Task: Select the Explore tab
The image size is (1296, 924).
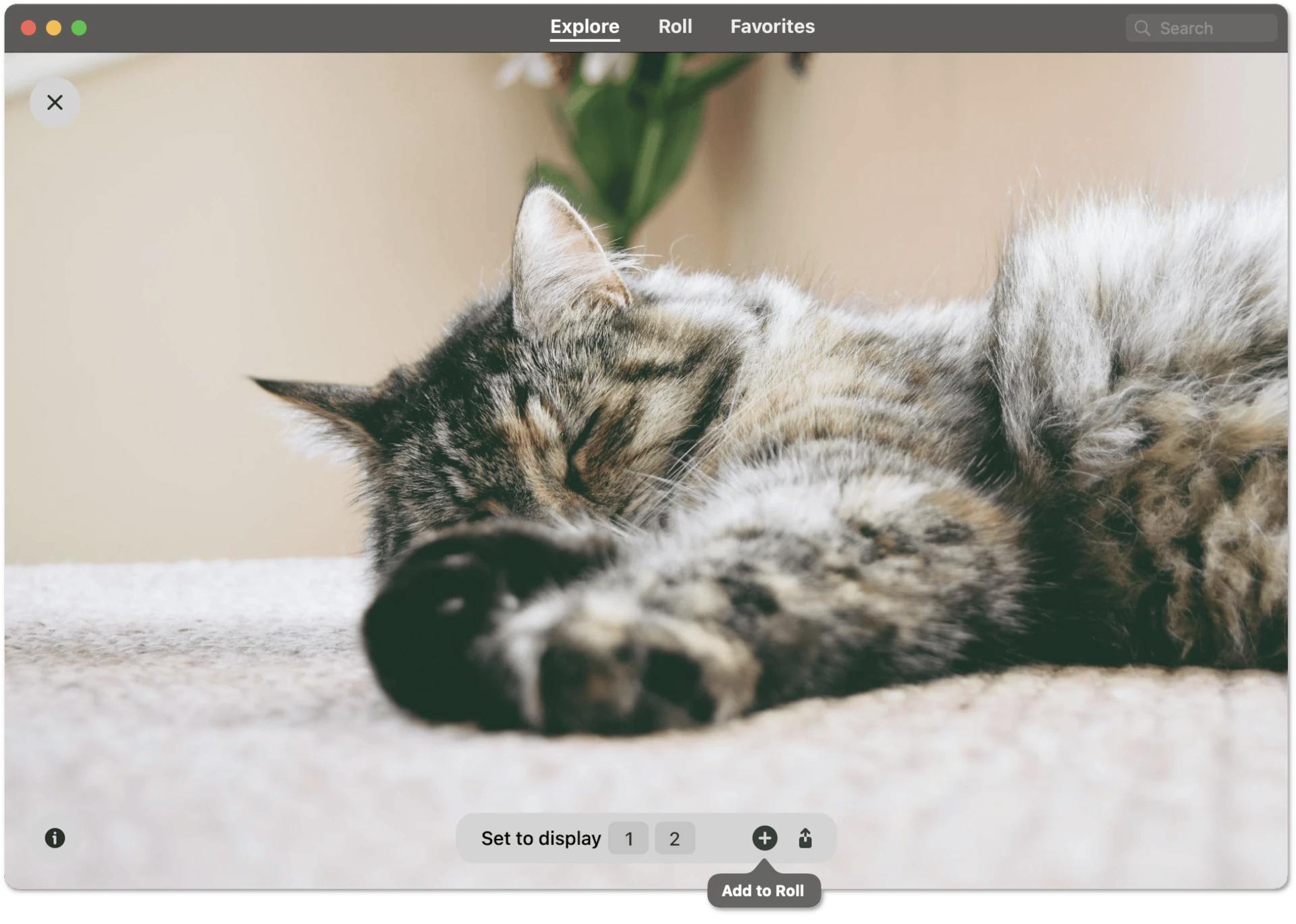Action: (585, 26)
